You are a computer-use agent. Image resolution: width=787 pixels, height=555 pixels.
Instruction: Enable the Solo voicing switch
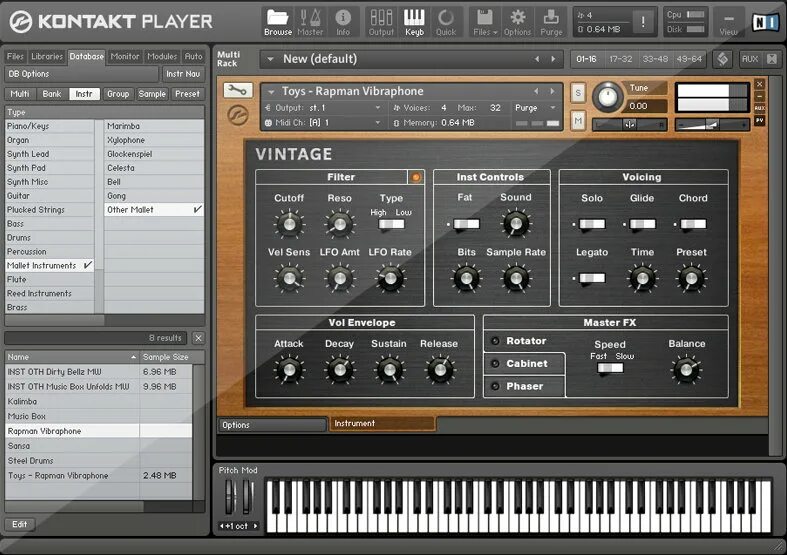click(592, 224)
